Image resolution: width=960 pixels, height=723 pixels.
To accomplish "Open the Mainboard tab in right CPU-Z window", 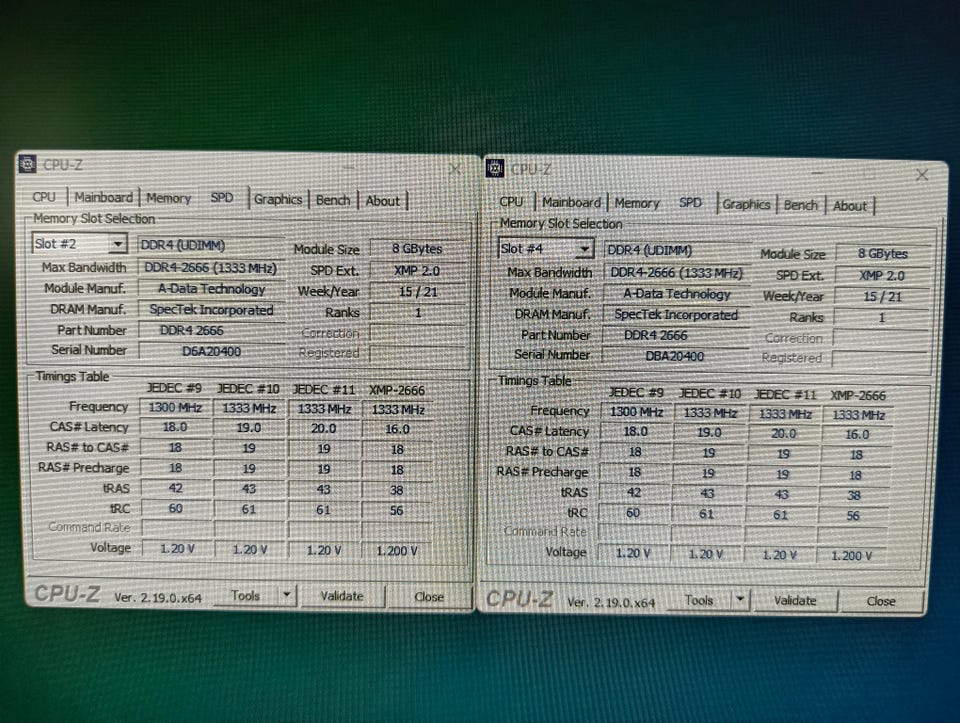I will click(571, 203).
